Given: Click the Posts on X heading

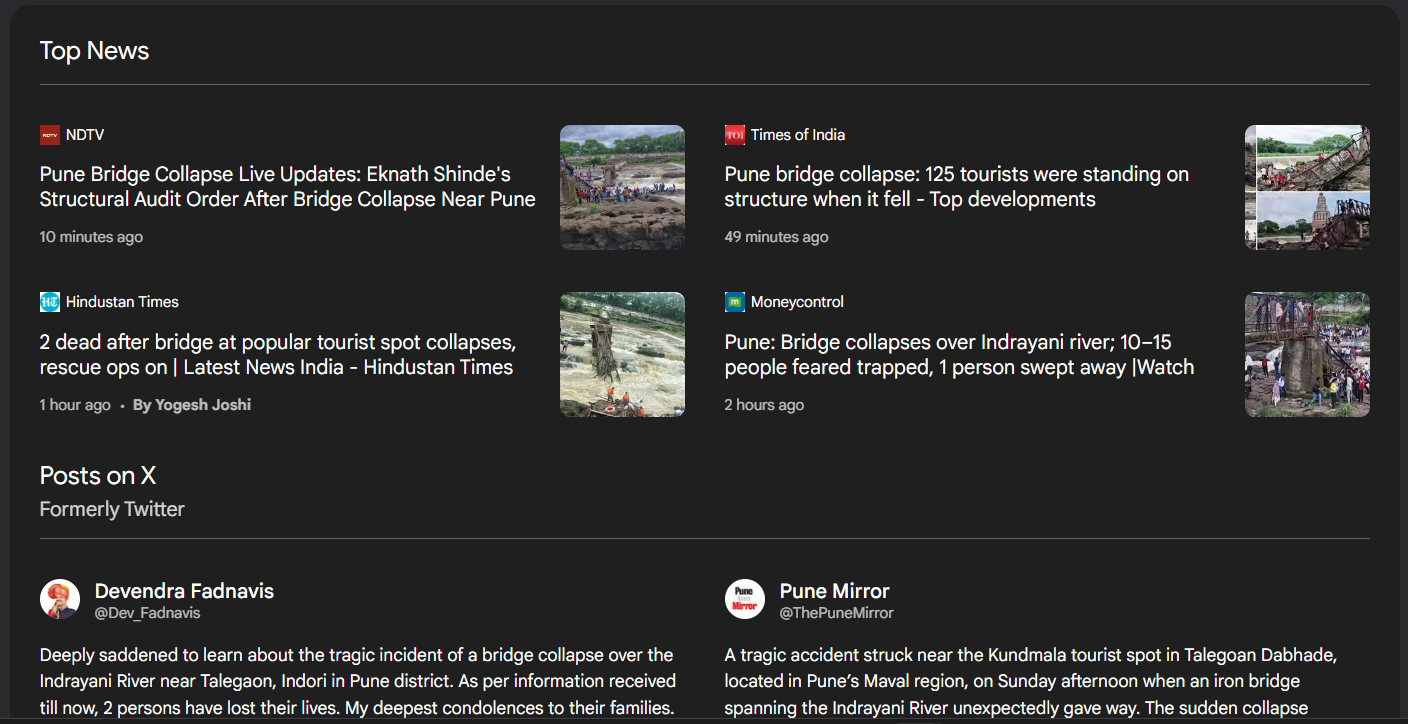Looking at the screenshot, I should [98, 475].
